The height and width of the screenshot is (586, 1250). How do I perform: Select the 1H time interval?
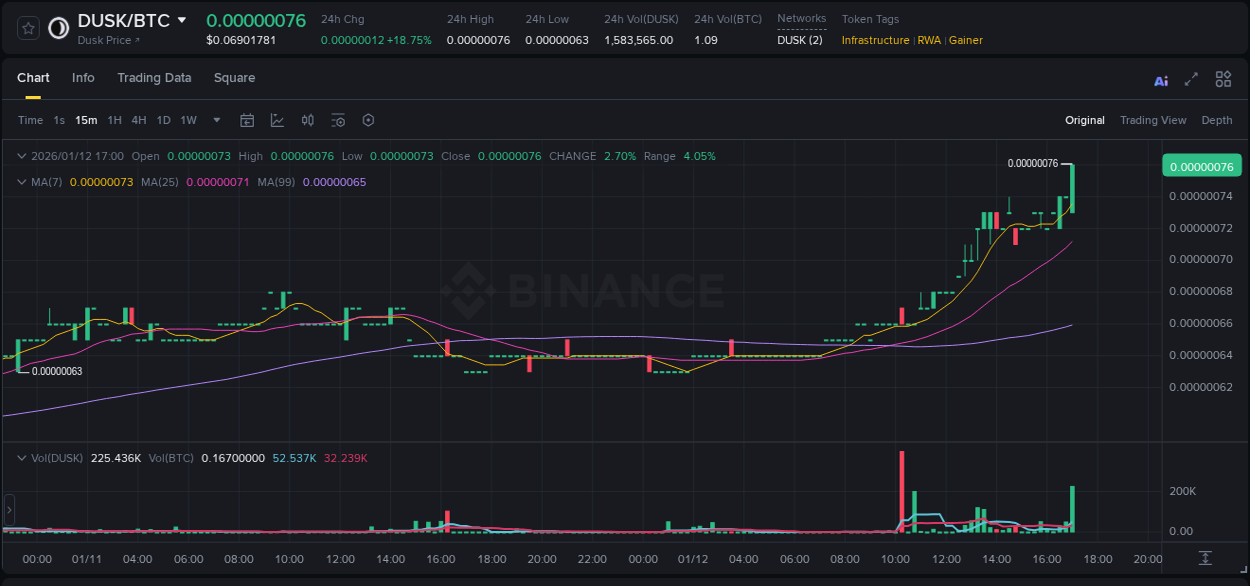(114, 120)
